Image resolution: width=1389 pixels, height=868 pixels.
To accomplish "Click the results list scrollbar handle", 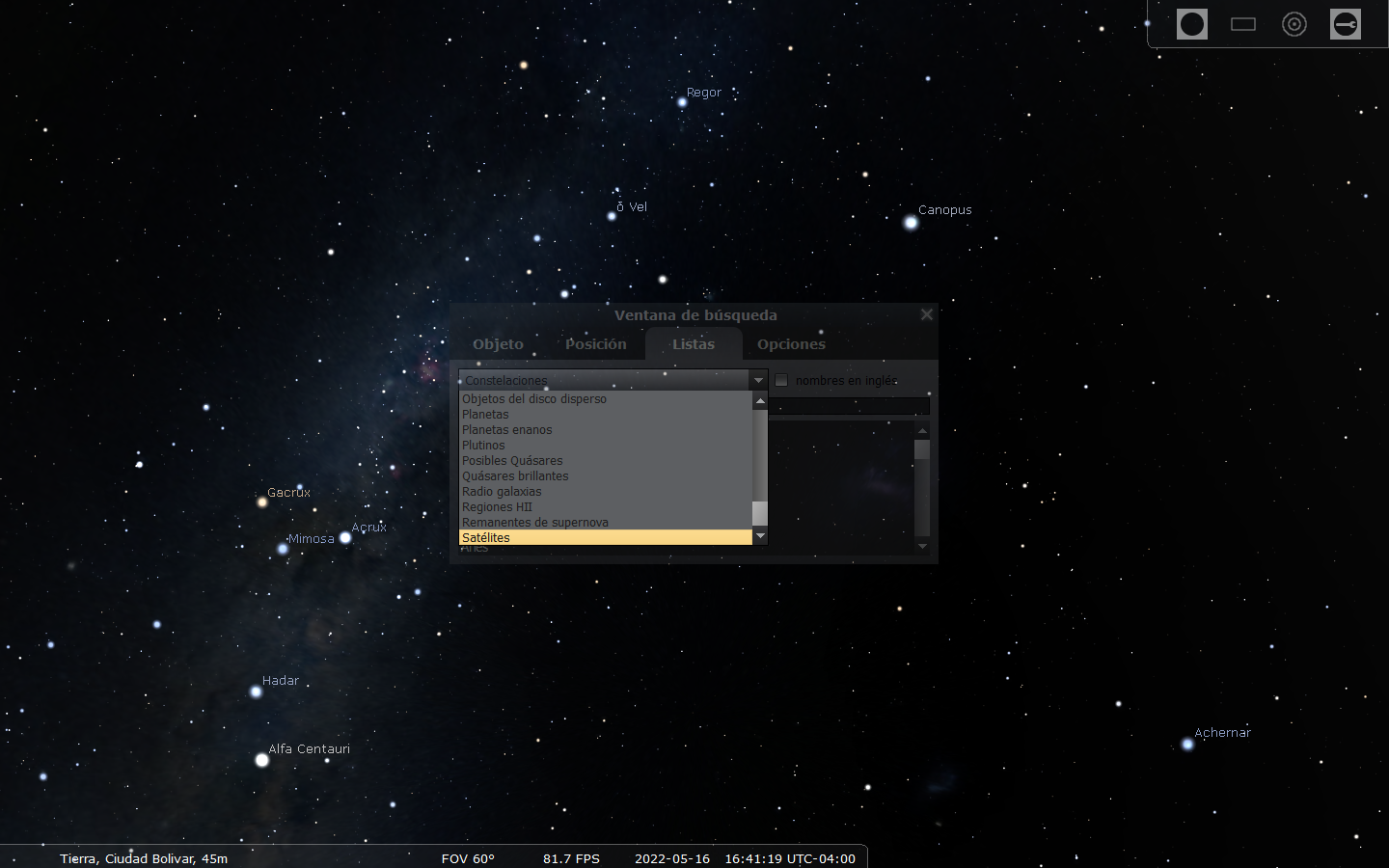I will click(x=922, y=450).
